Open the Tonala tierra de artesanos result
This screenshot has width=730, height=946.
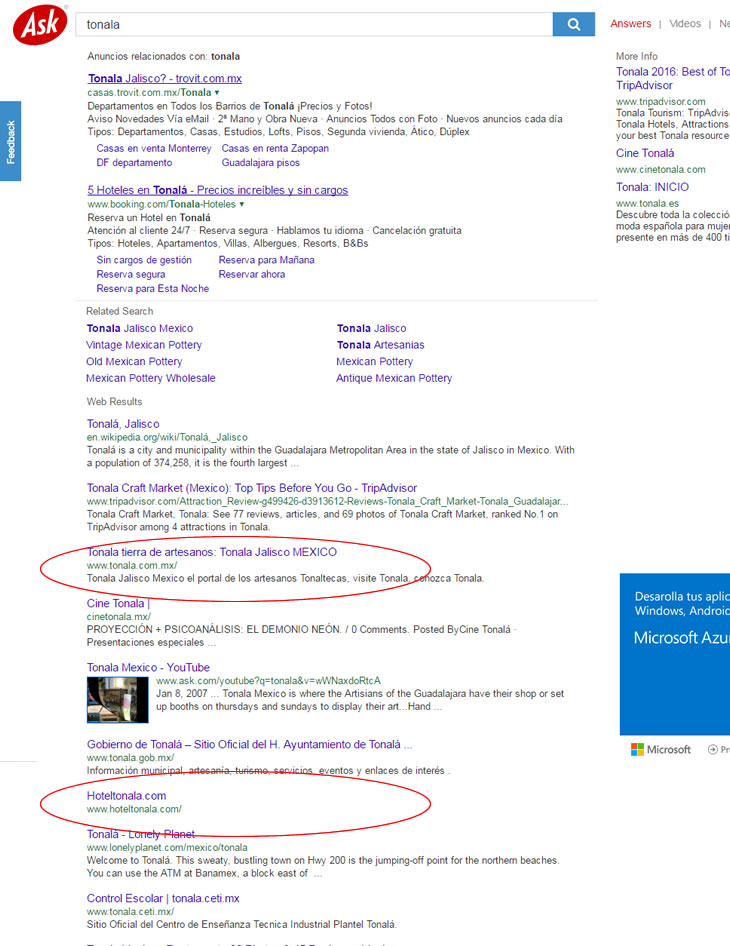211,552
